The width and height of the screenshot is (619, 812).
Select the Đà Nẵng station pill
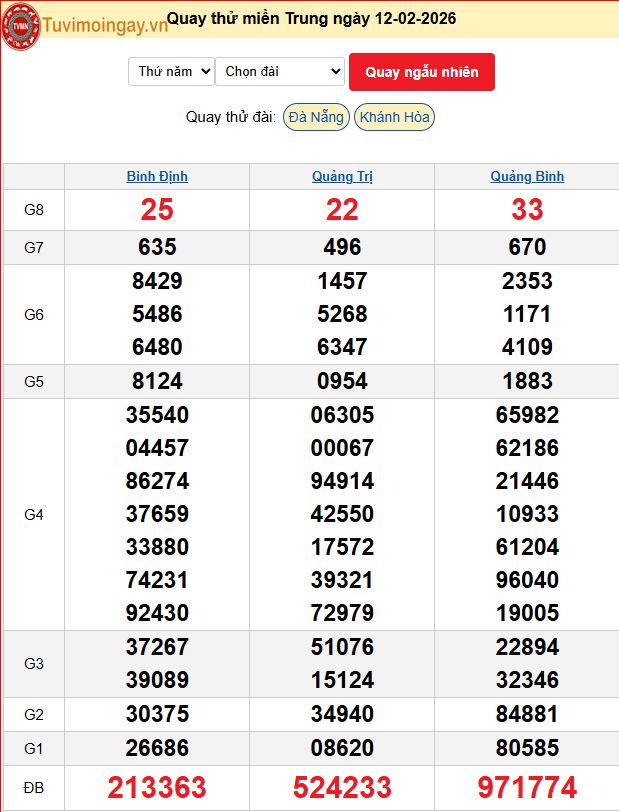click(315, 117)
